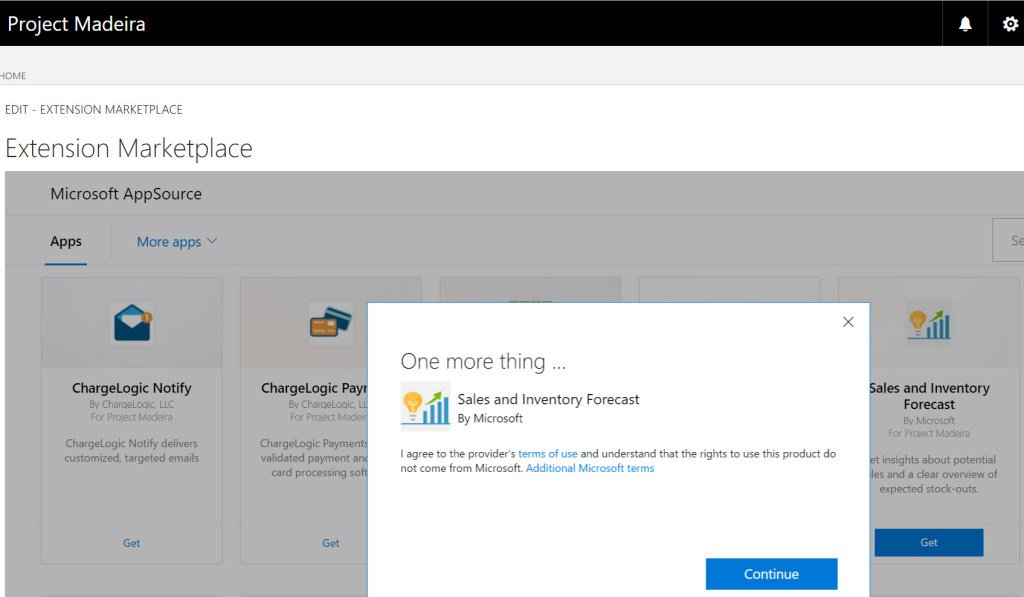The height and width of the screenshot is (597, 1024).
Task: Click the Project Madeira title
Action: pyautogui.click(x=76, y=24)
